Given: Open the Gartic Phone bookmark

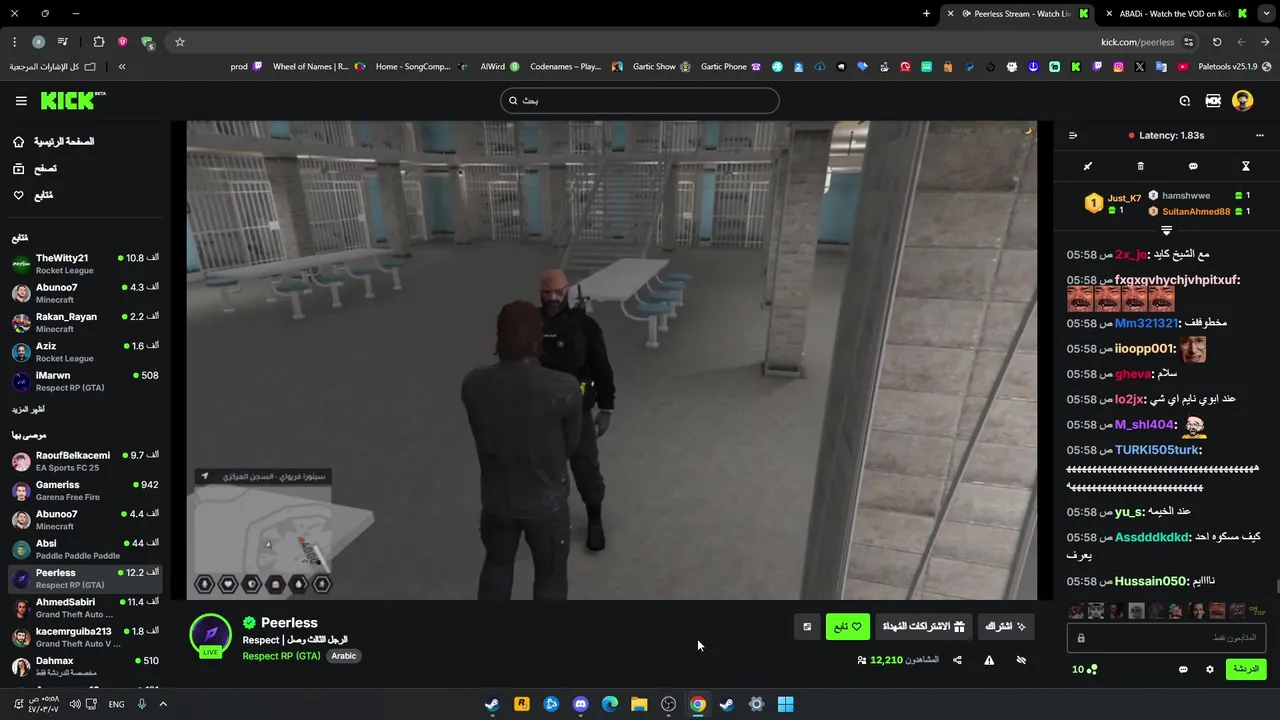Looking at the screenshot, I should pyautogui.click(x=730, y=67).
